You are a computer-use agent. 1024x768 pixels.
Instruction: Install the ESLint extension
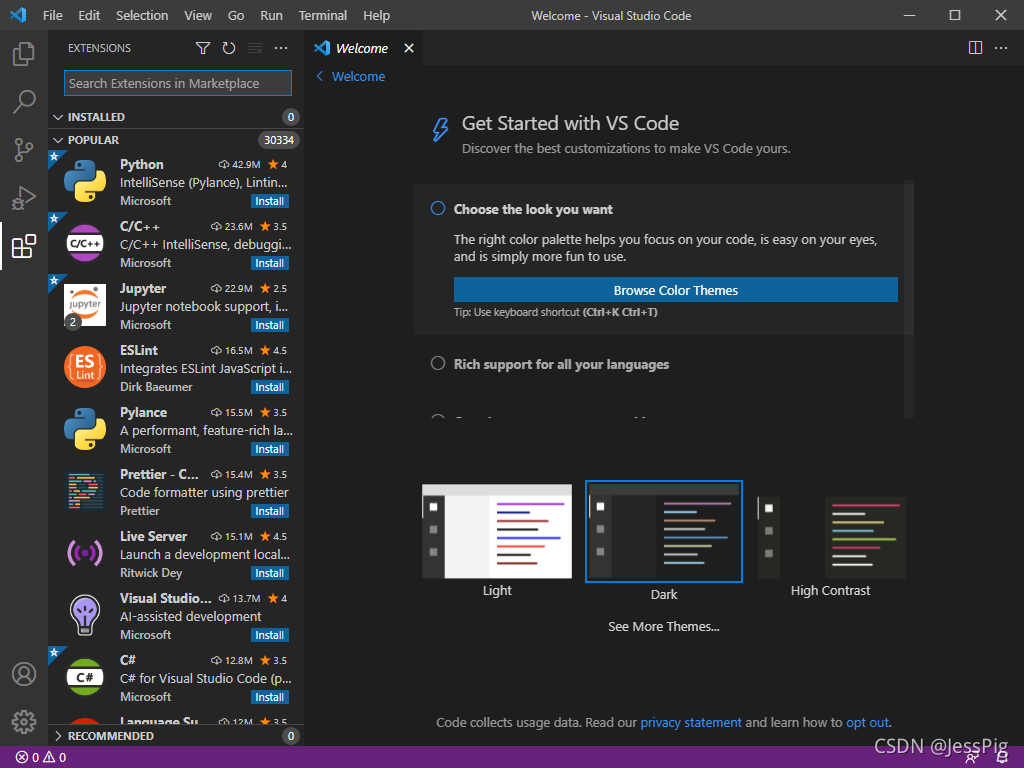pos(270,387)
